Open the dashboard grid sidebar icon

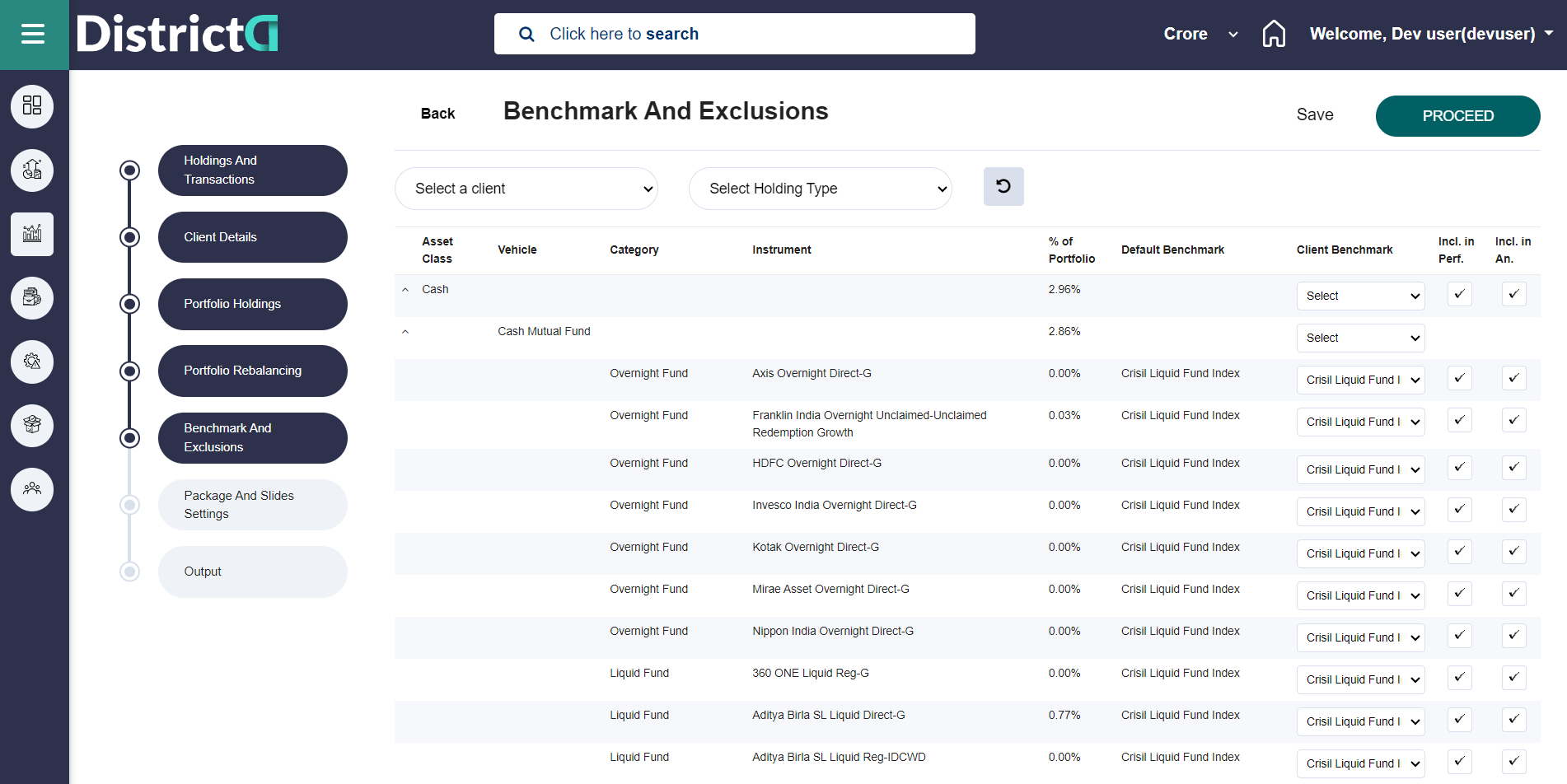(32, 106)
